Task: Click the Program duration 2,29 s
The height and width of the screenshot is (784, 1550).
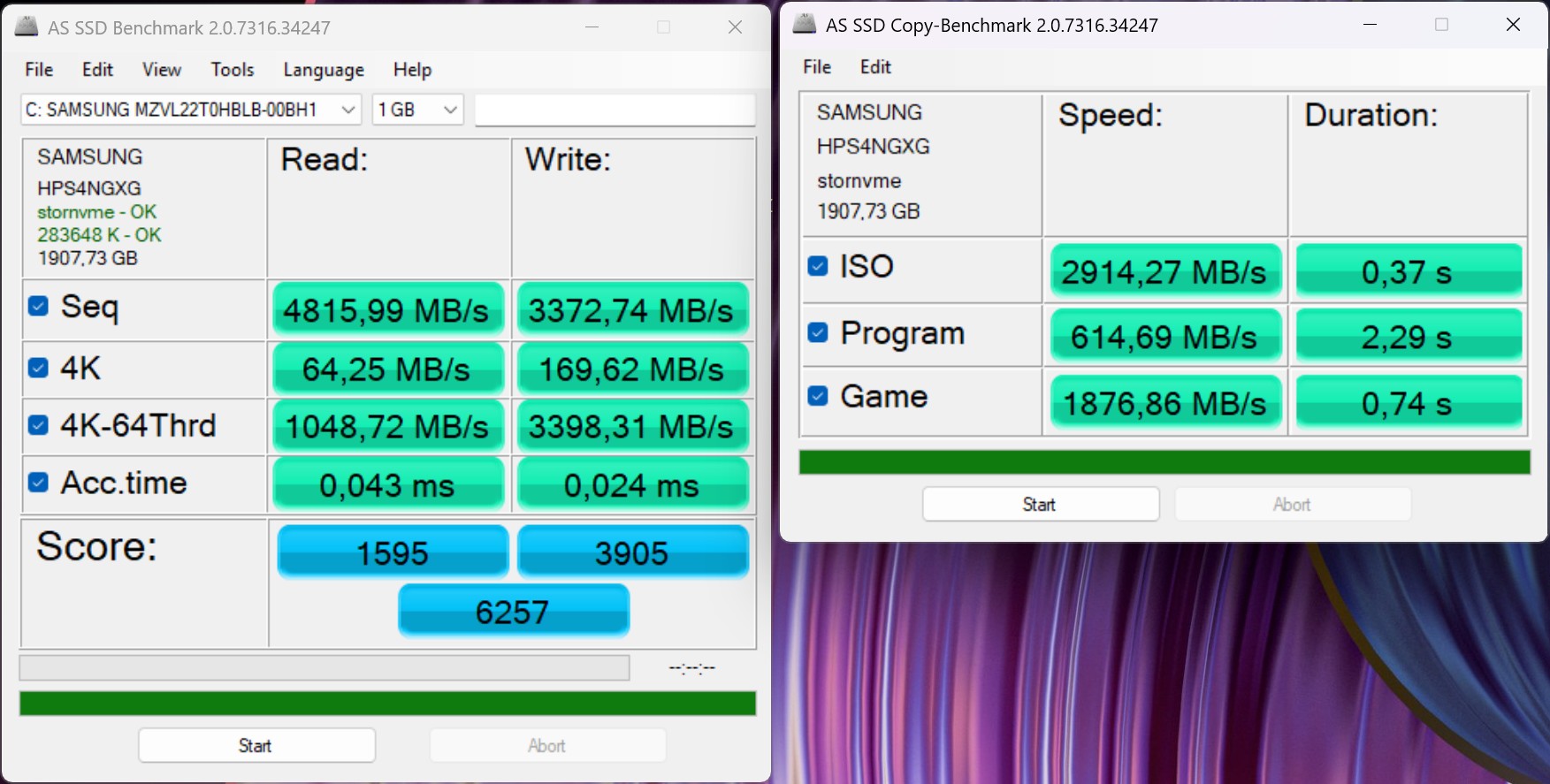Action: click(1409, 337)
